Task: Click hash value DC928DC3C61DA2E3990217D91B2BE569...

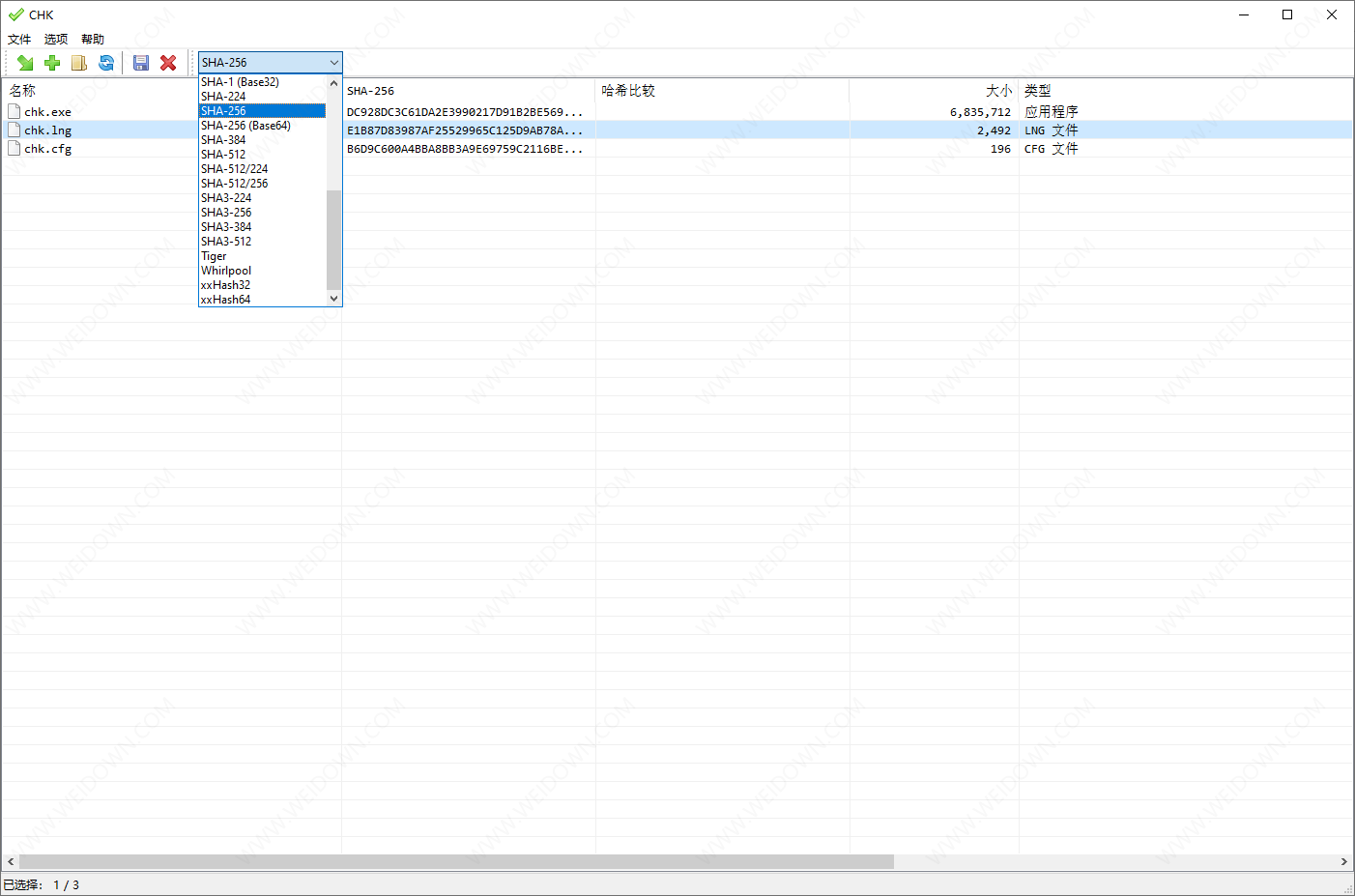Action: pyautogui.click(x=465, y=112)
